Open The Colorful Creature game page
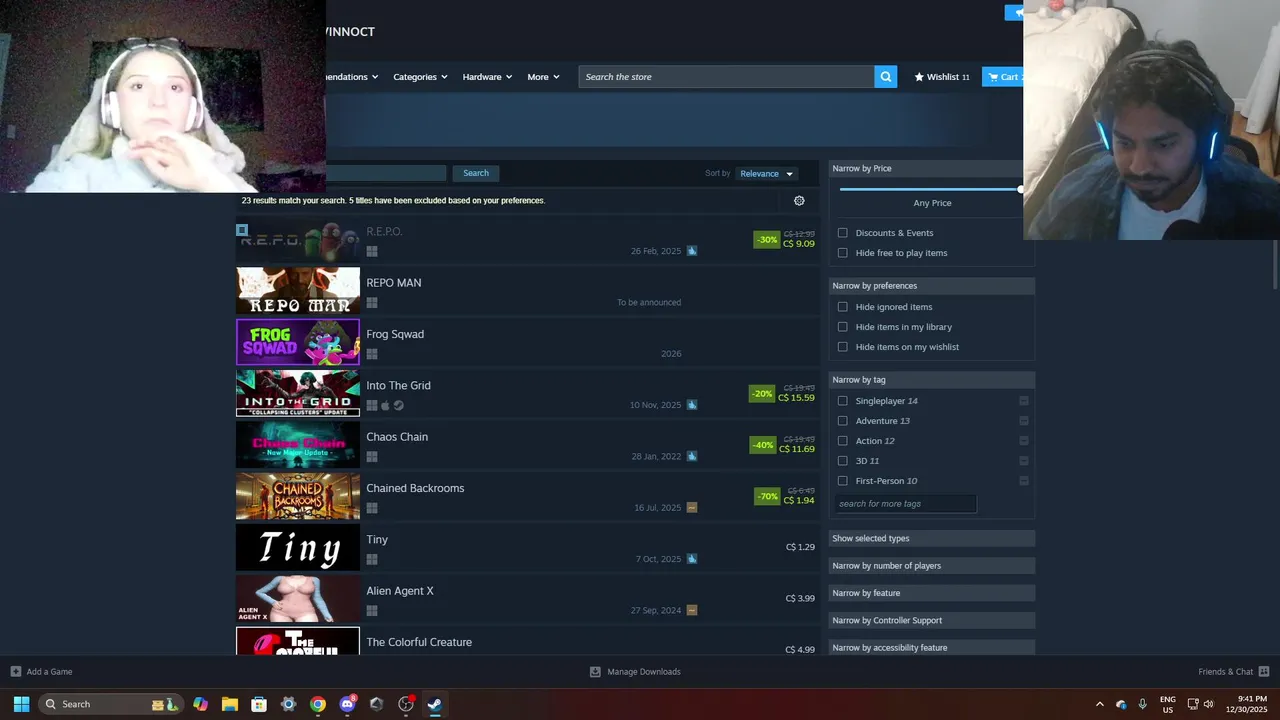This screenshot has height=720, width=1280. [x=528, y=641]
